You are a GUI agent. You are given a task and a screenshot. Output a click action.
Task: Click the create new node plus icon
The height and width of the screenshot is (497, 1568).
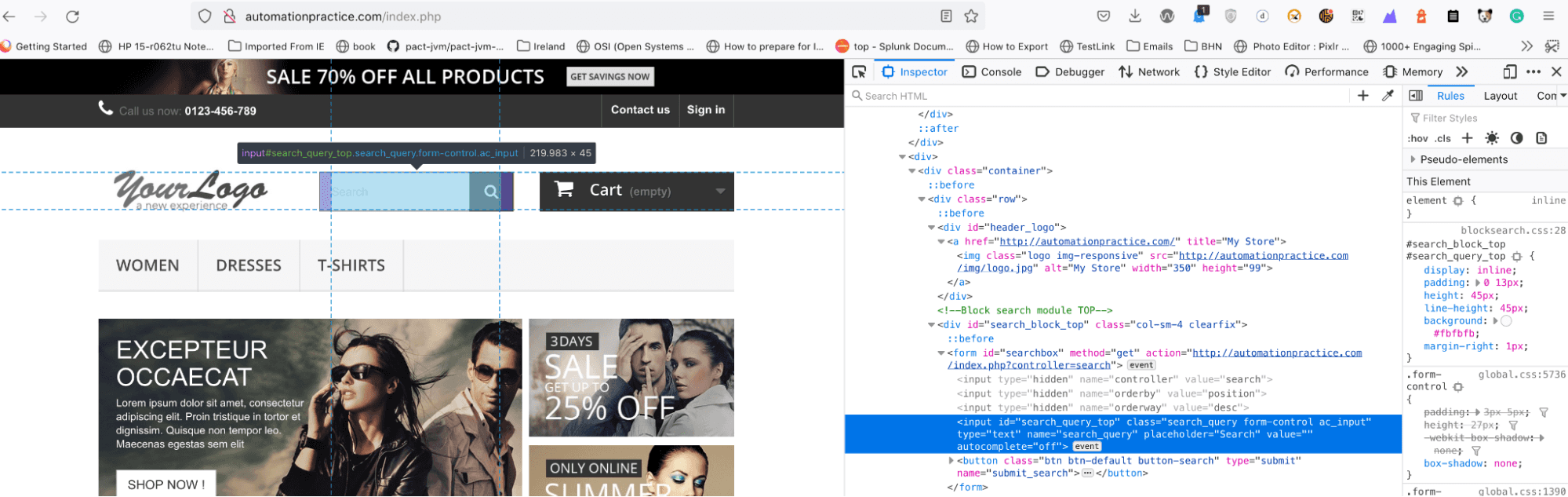coord(1363,96)
